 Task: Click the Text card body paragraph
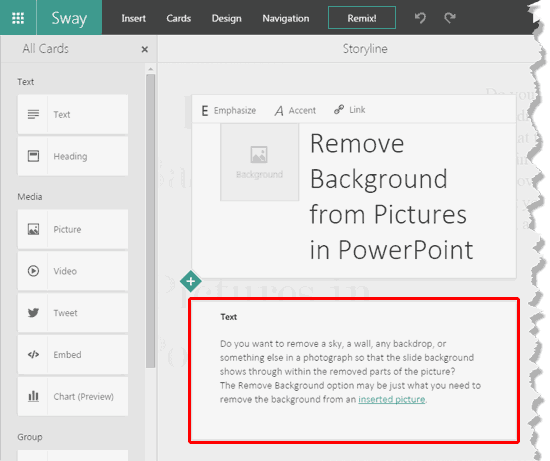click(350, 372)
